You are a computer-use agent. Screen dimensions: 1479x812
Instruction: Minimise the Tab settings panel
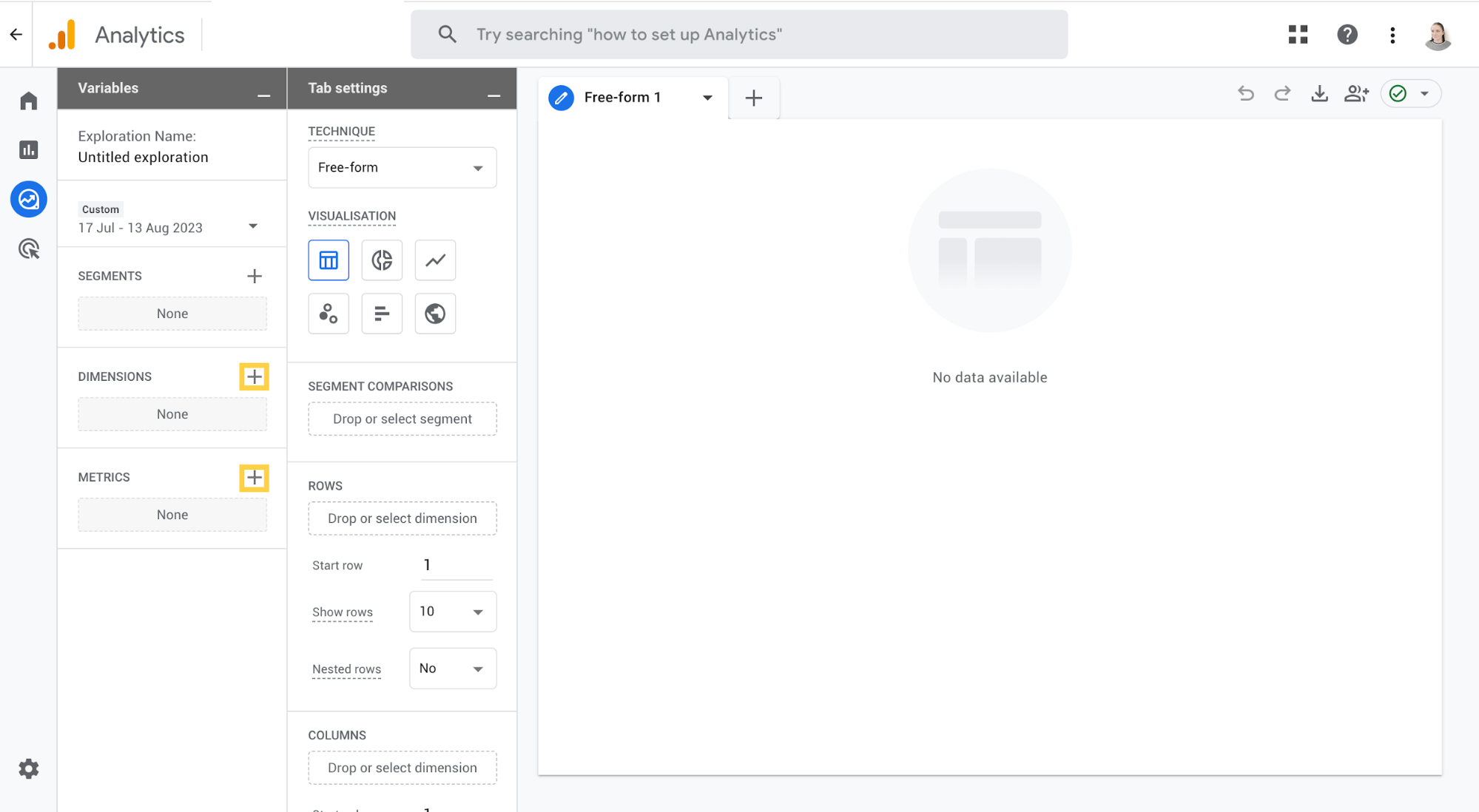click(x=493, y=95)
